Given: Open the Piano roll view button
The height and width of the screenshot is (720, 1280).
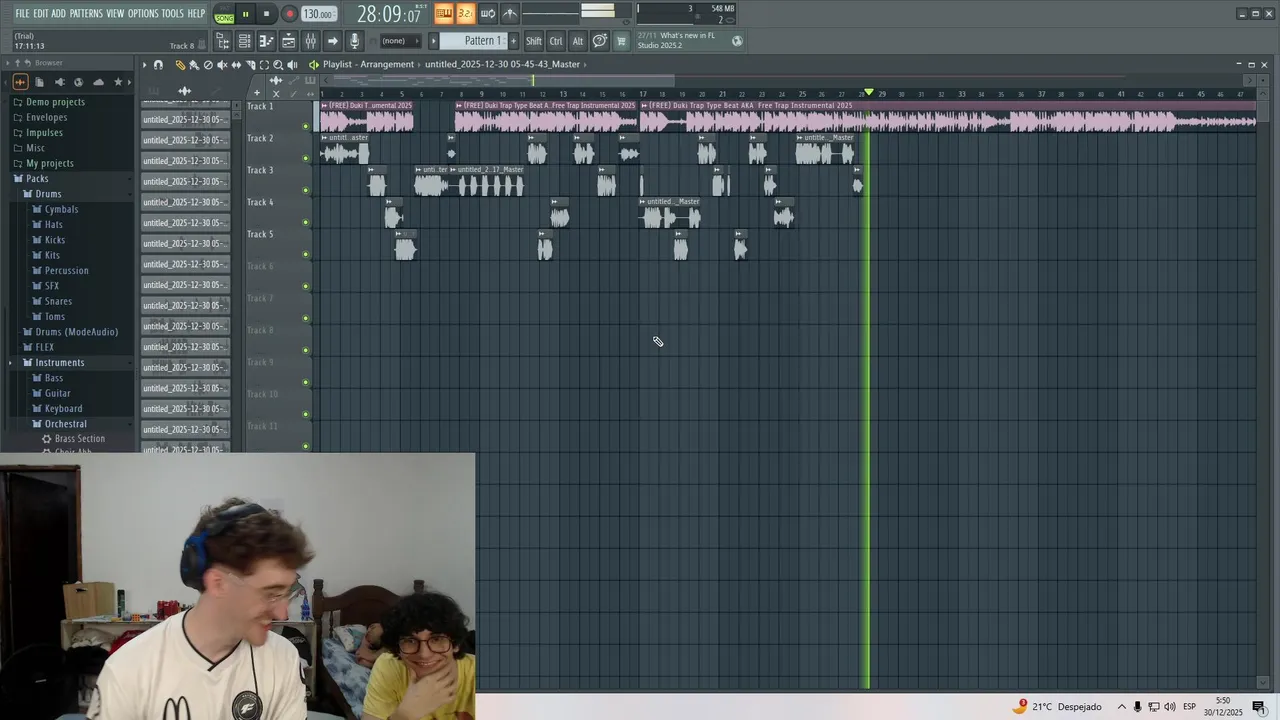Looking at the screenshot, I should pyautogui.click(x=266, y=41).
